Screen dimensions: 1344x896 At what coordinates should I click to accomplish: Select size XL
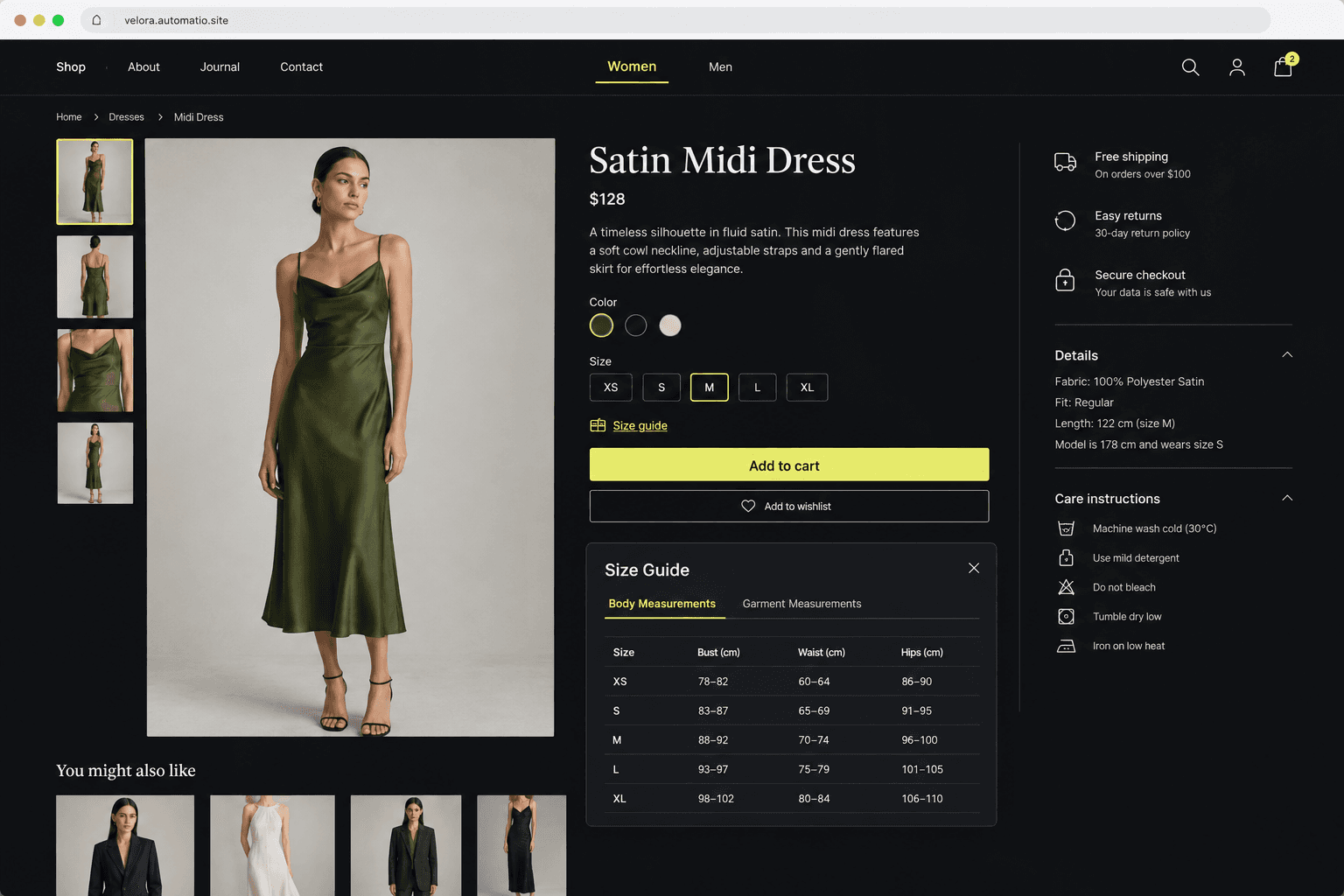click(807, 388)
